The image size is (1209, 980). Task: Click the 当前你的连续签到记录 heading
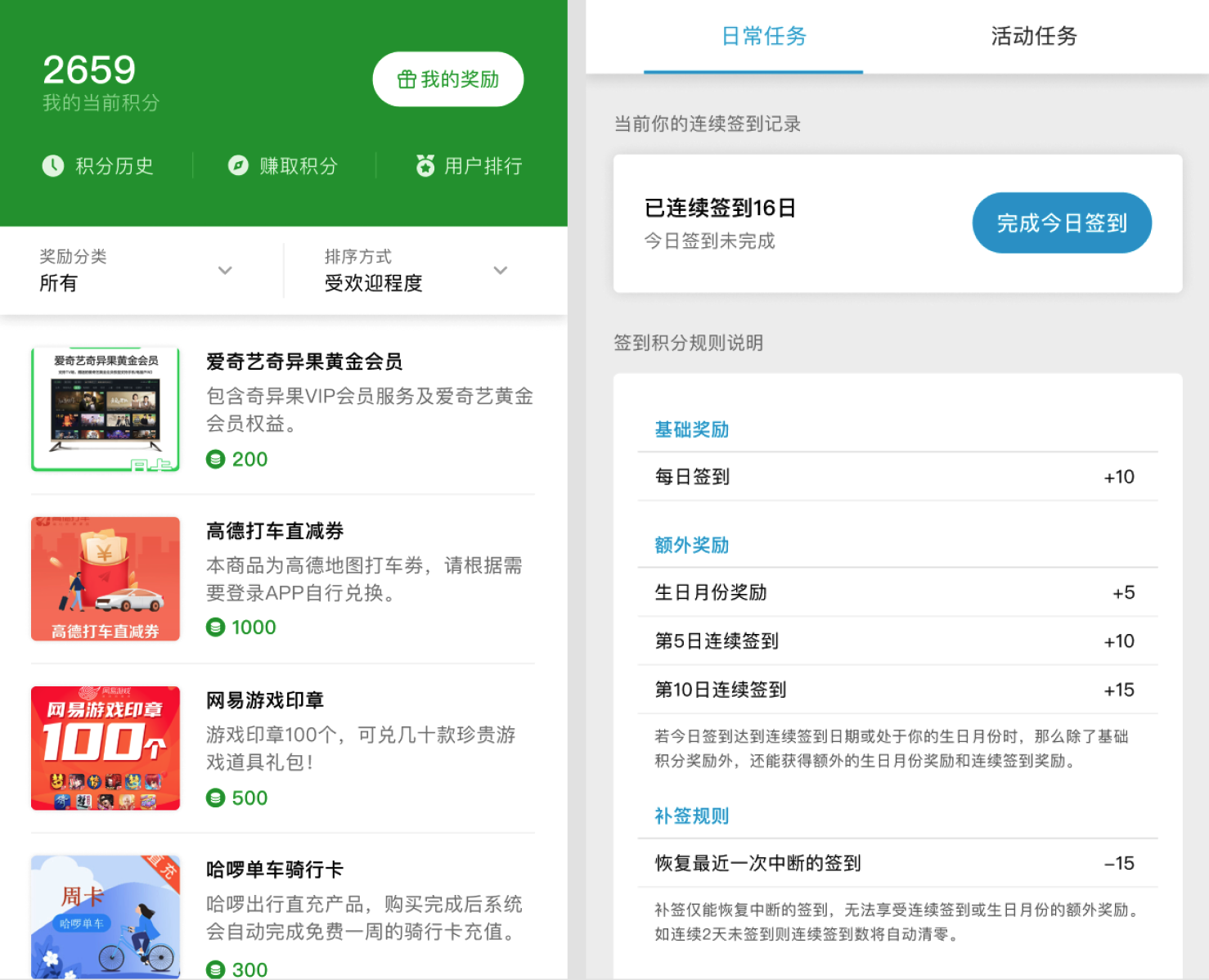(x=708, y=124)
